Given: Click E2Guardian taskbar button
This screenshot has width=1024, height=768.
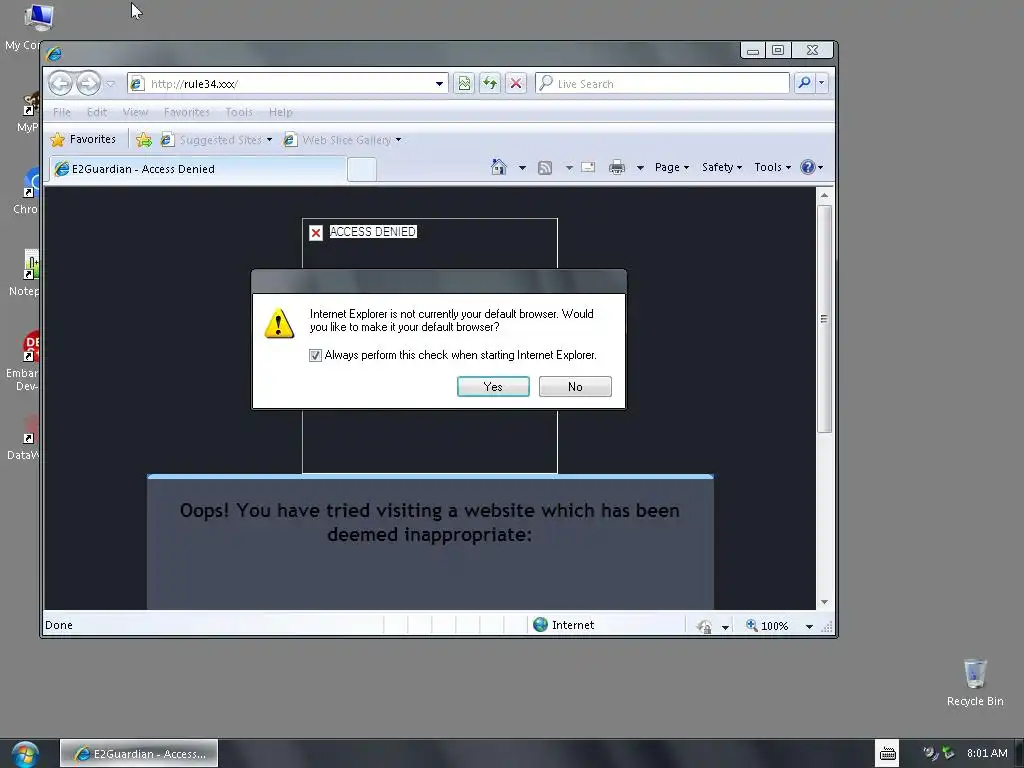Looking at the screenshot, I should click(139, 754).
